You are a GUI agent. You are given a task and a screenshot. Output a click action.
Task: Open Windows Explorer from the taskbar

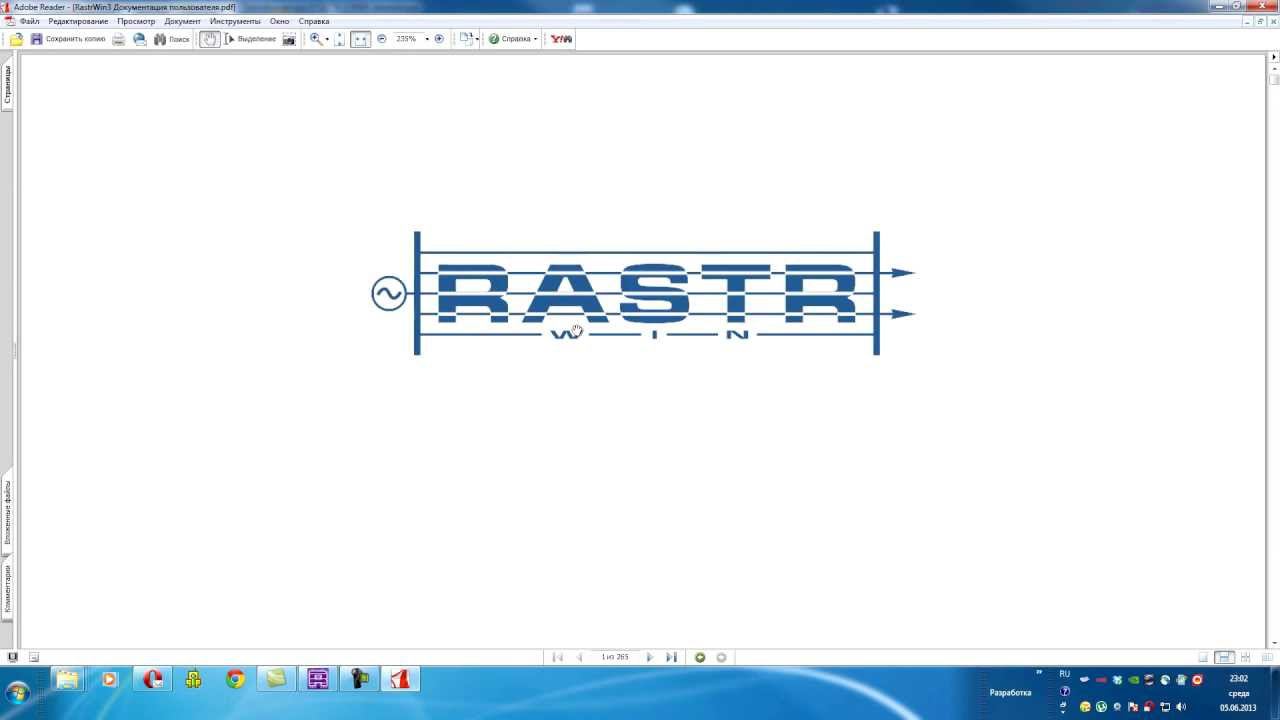(x=67, y=680)
